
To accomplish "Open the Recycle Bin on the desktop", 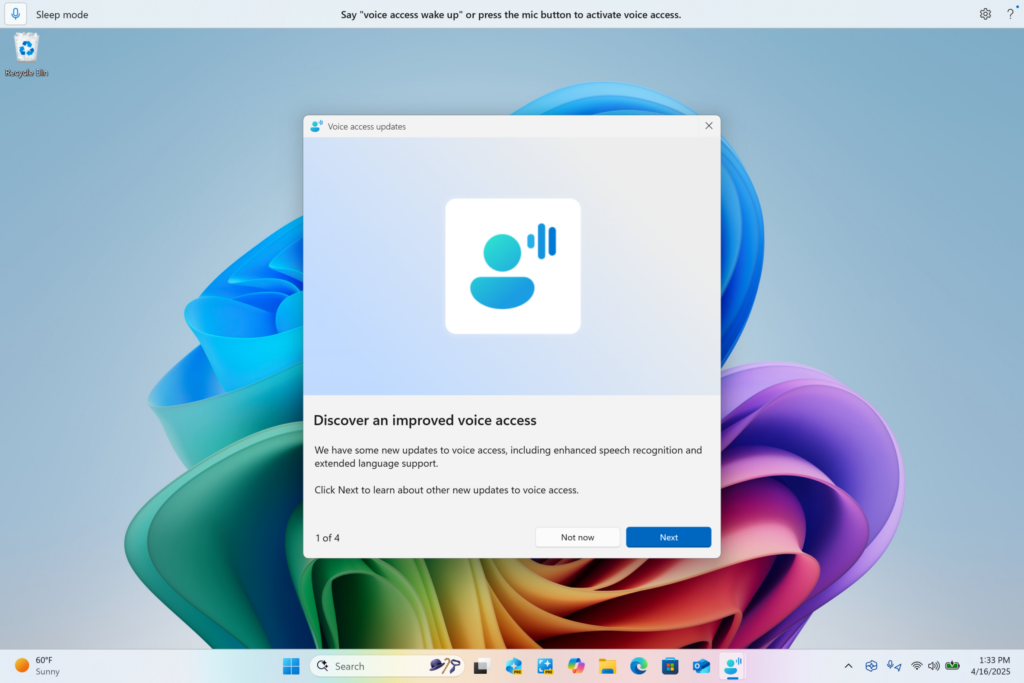I will click(25, 48).
